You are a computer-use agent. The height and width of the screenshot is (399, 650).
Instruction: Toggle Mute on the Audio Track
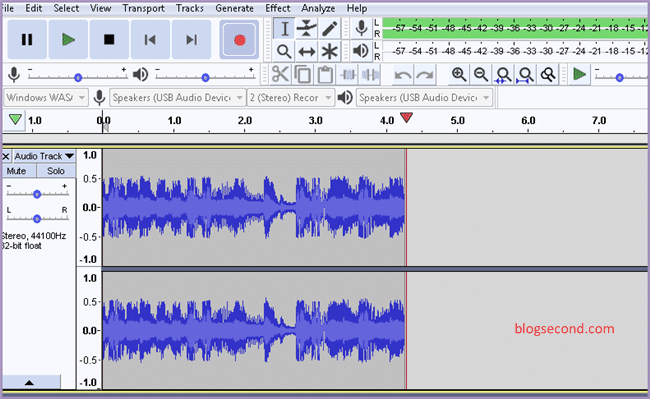point(16,171)
